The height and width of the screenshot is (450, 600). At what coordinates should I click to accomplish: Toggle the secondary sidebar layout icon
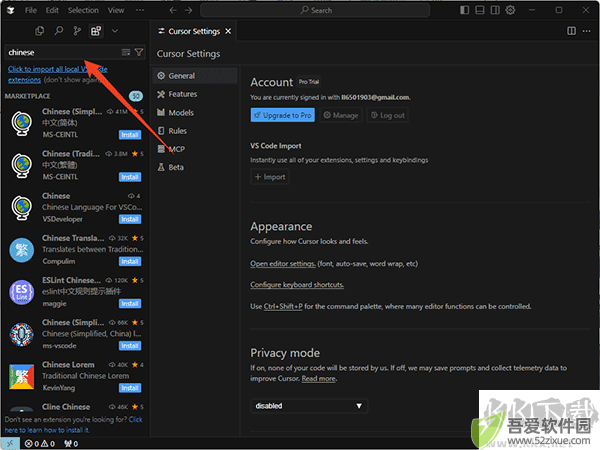click(495, 10)
